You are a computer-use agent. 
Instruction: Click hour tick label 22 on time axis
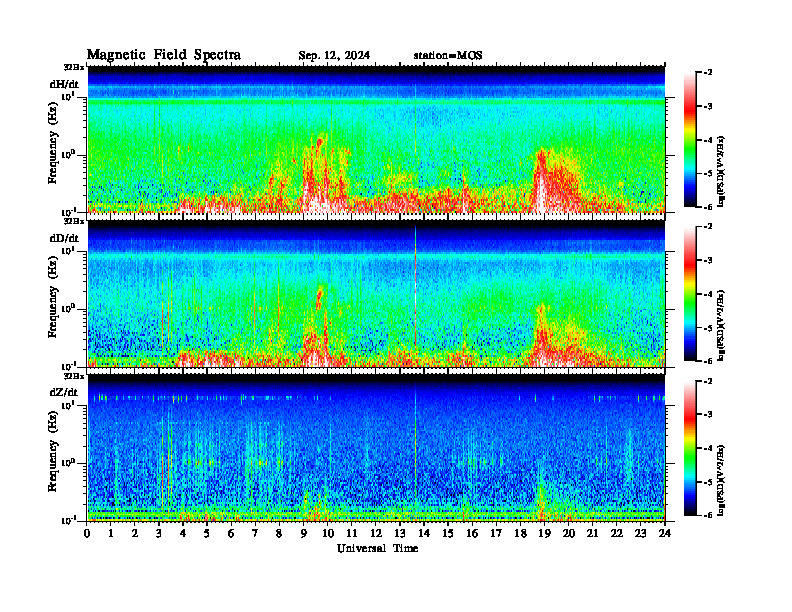[x=617, y=534]
